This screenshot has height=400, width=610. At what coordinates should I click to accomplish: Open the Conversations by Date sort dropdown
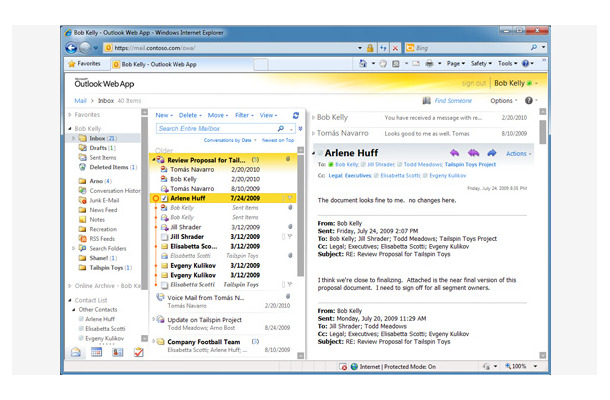230,140
